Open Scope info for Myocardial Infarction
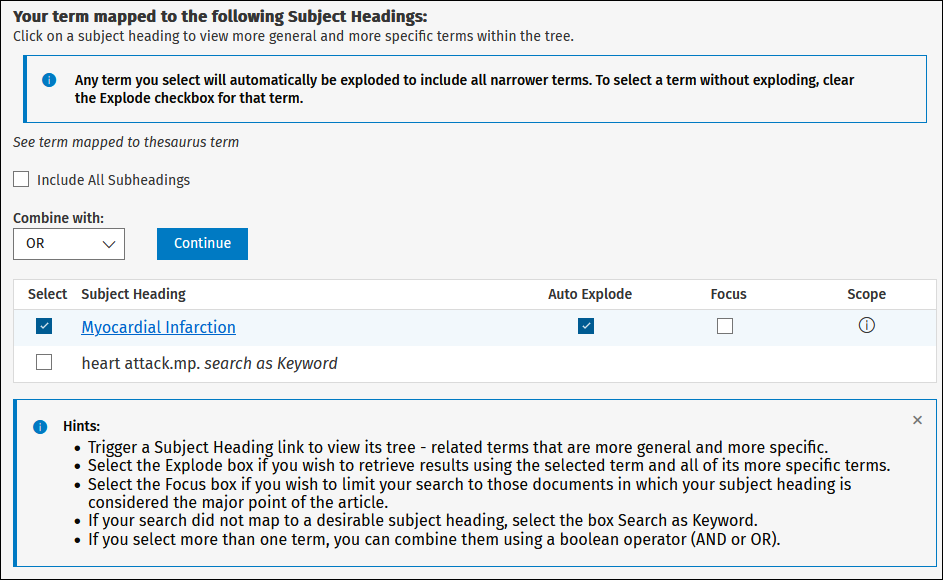Screen dimensions: 943x580 point(866,325)
